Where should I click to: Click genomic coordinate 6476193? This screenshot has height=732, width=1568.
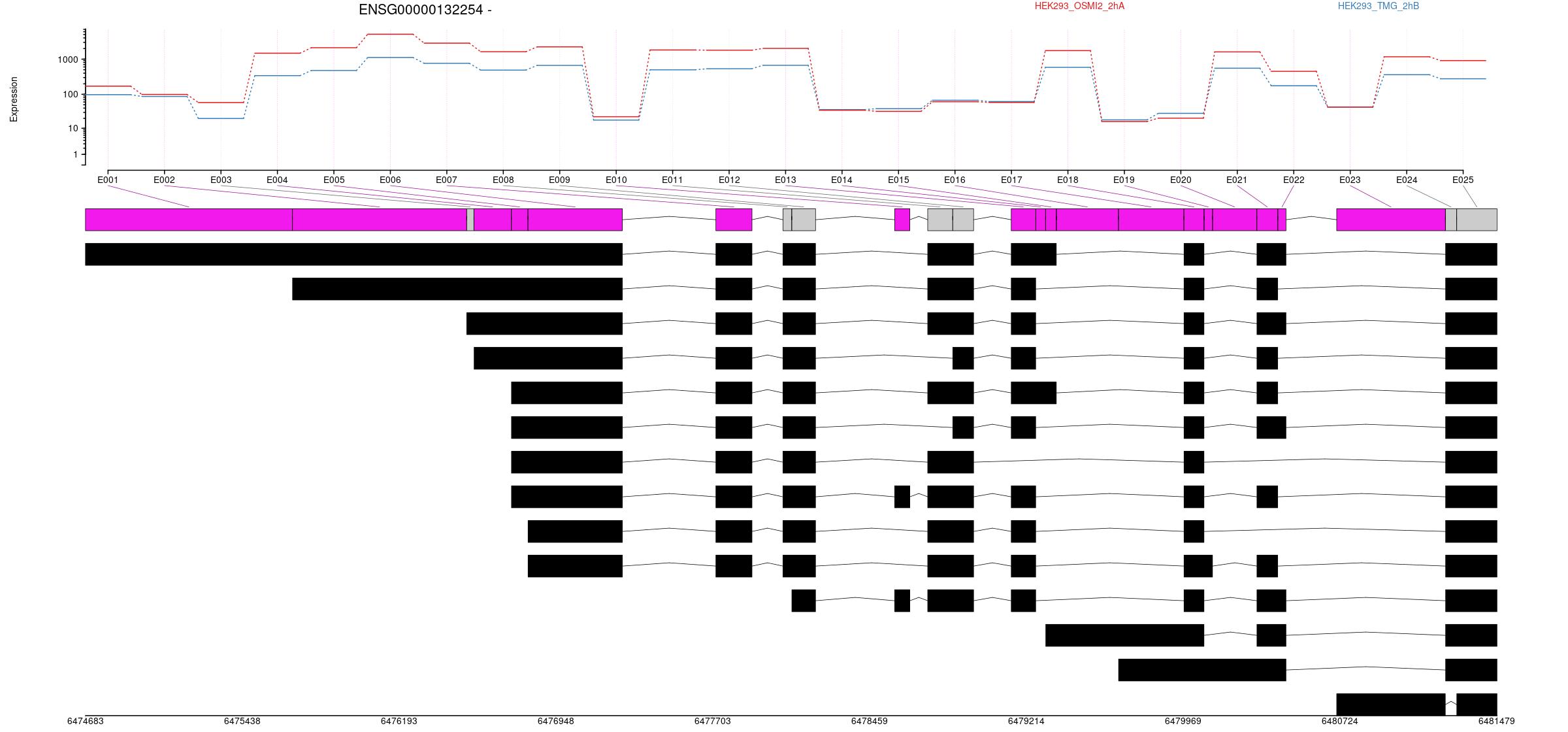coord(399,721)
